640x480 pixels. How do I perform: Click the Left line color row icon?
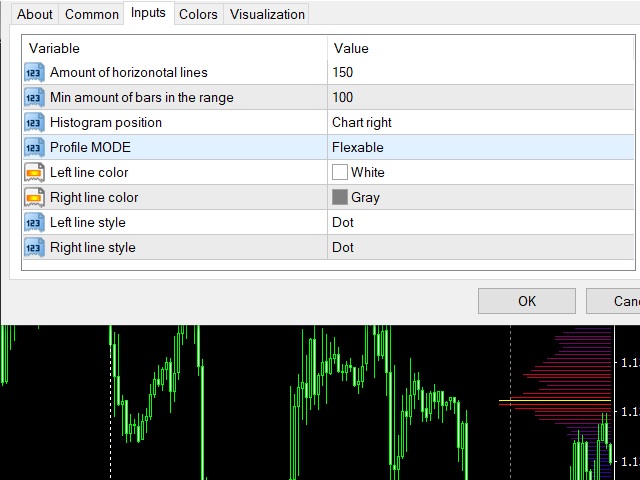34,173
